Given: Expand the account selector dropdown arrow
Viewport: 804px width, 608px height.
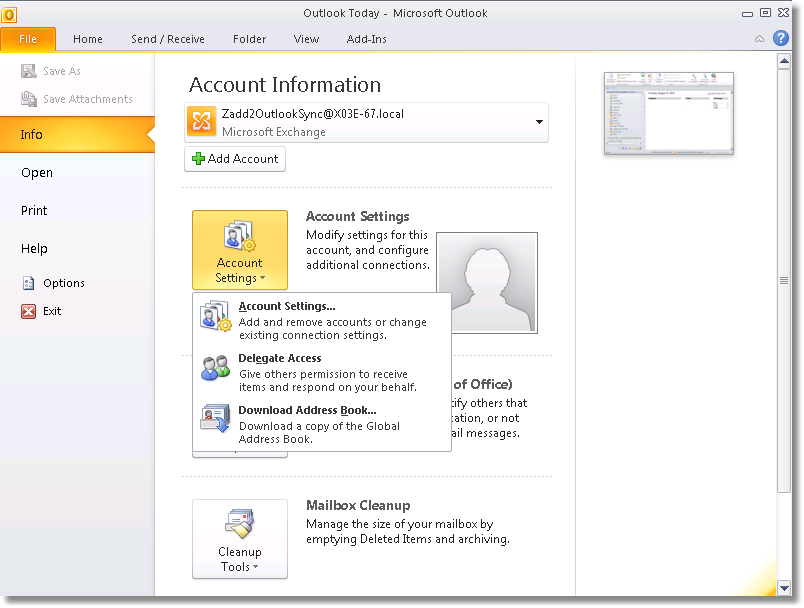Looking at the screenshot, I should click(539, 122).
